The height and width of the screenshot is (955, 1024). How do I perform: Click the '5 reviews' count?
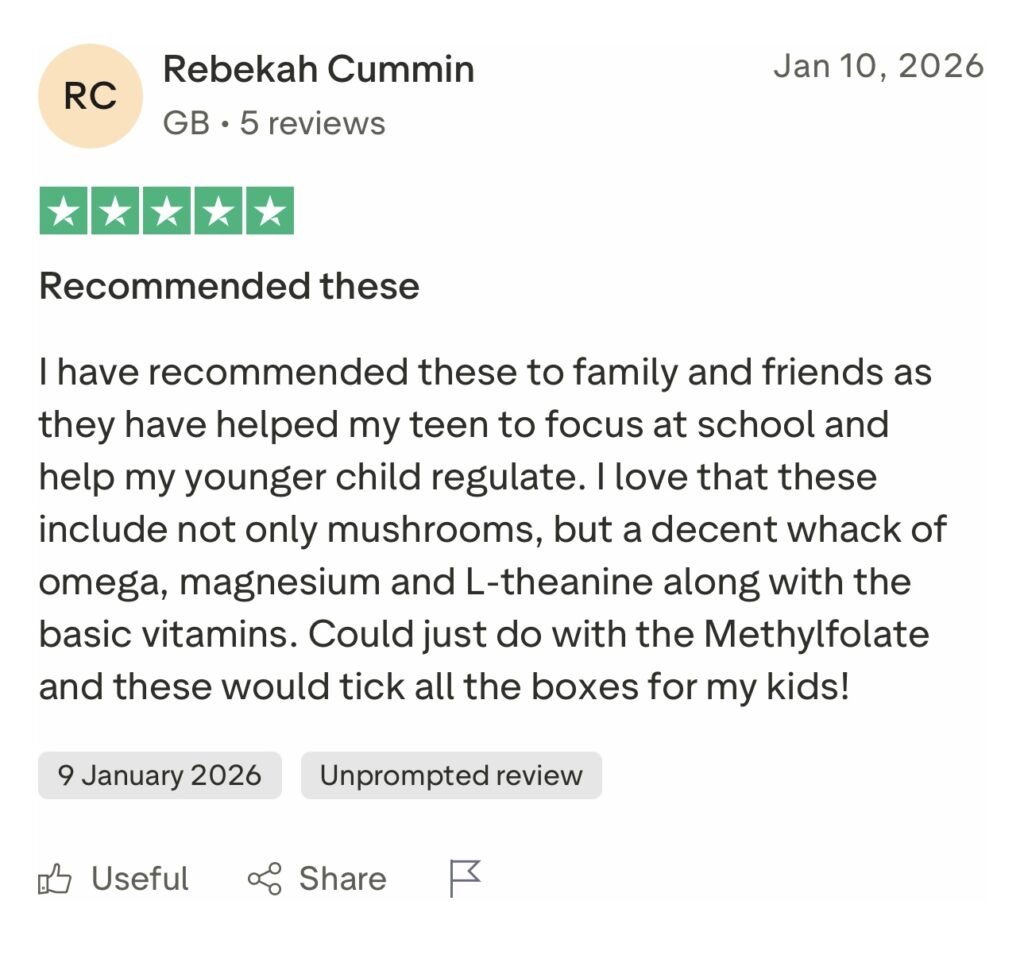coord(312,123)
